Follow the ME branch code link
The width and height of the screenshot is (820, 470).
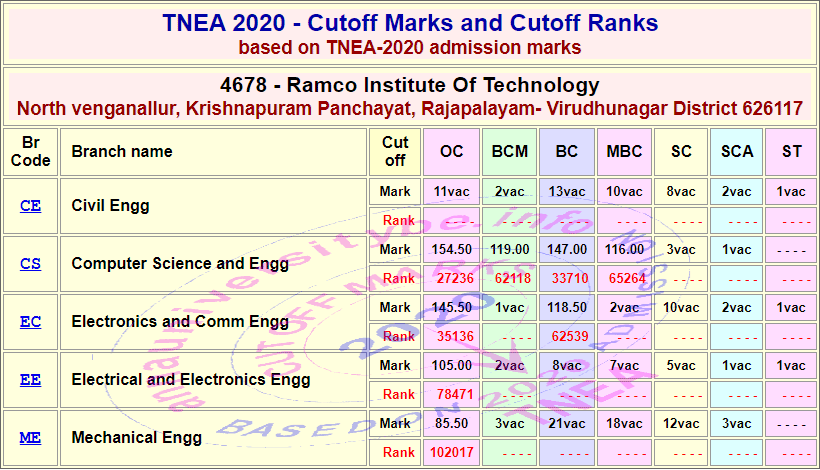[x=30, y=438]
